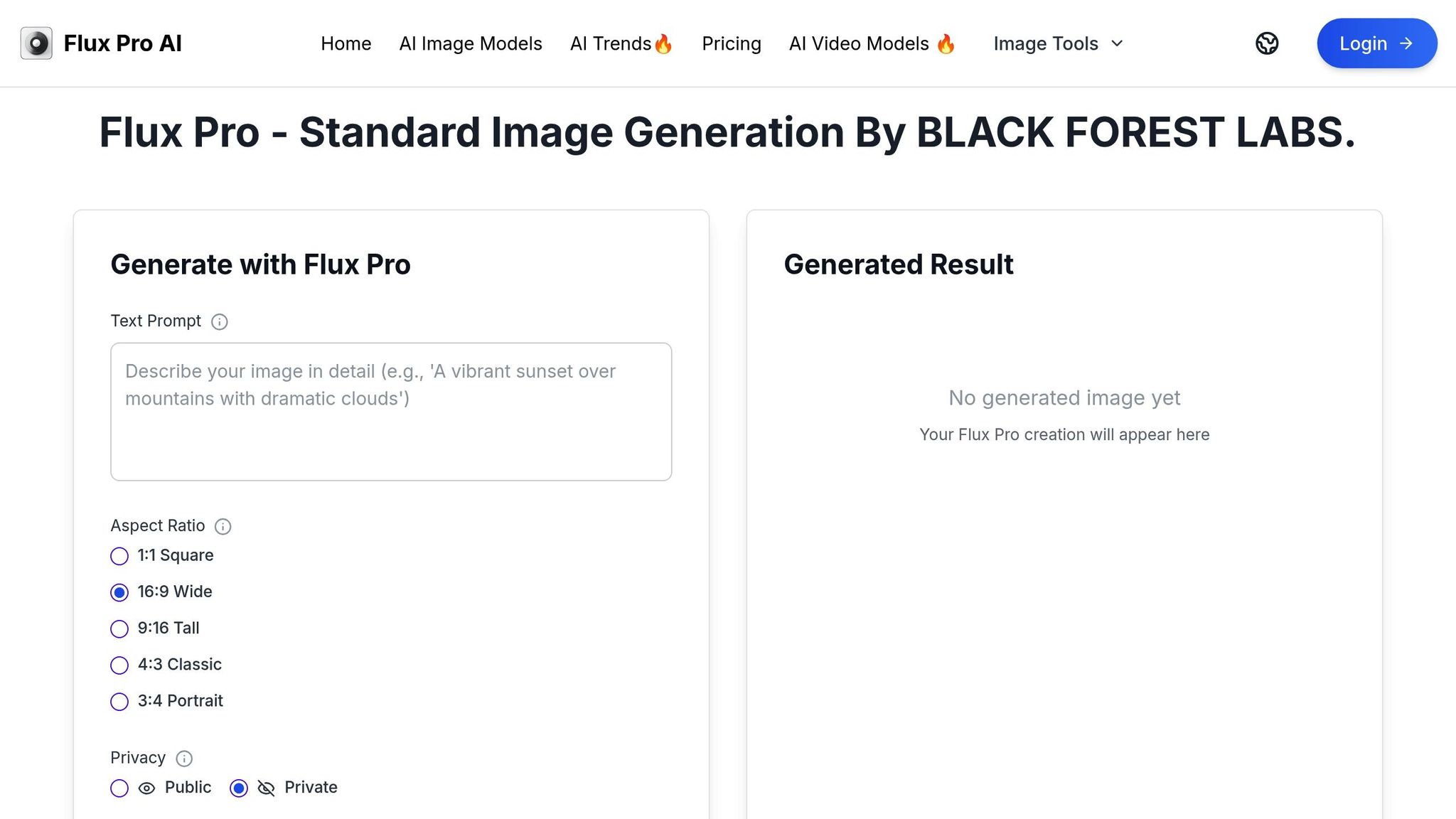1456x819 pixels.
Task: Click the Login button
Action: pos(1376,43)
